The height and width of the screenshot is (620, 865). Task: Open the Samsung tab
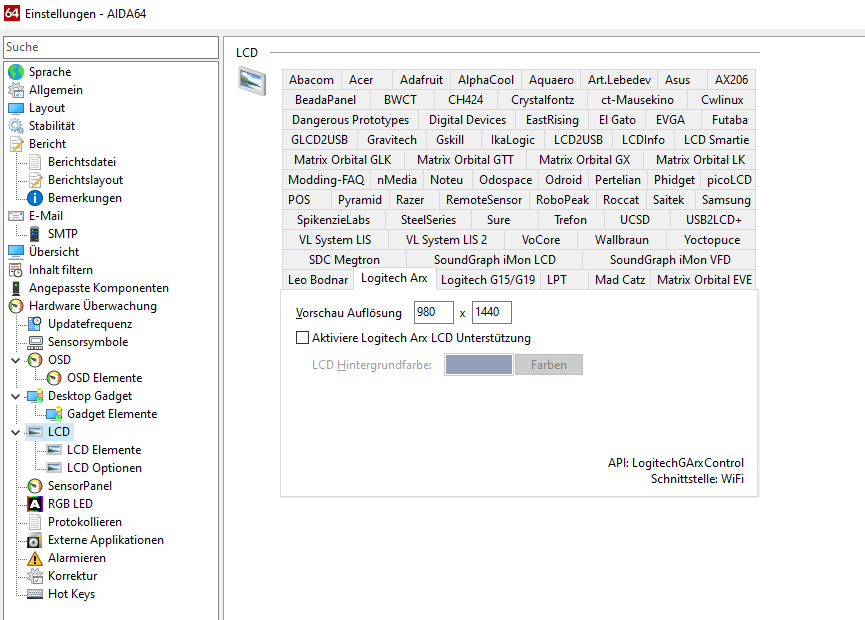click(x=726, y=200)
